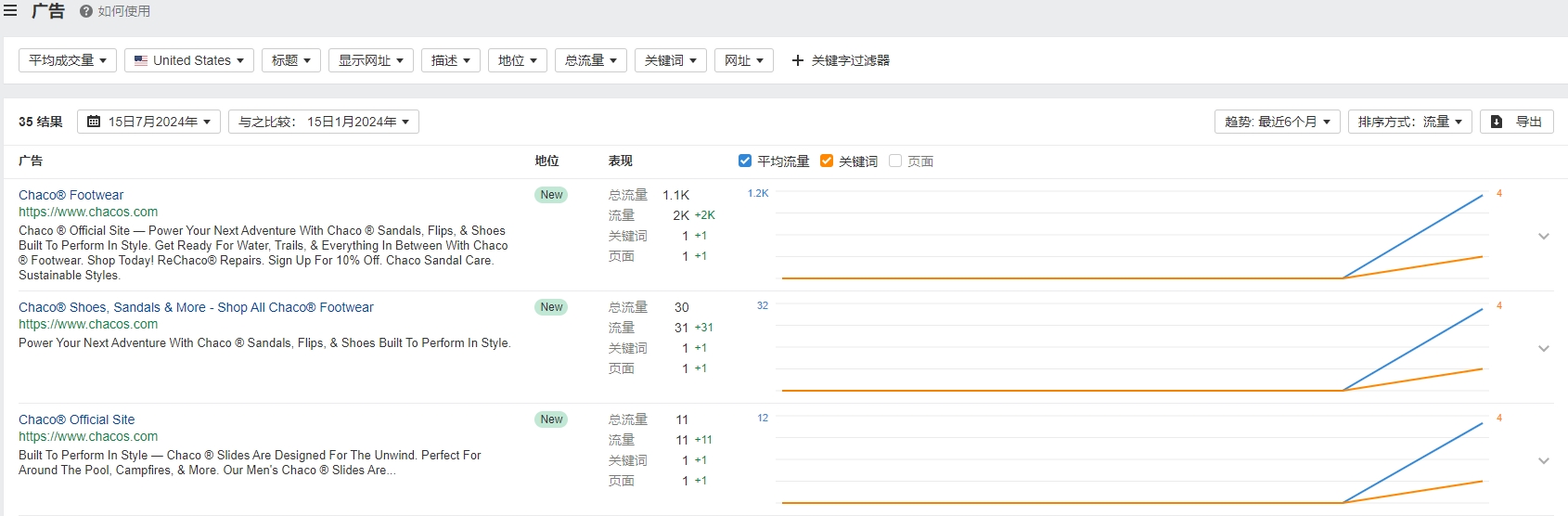Open the 15日7月2024年 date dropdown
This screenshot has width=1568, height=516.
tap(148, 122)
